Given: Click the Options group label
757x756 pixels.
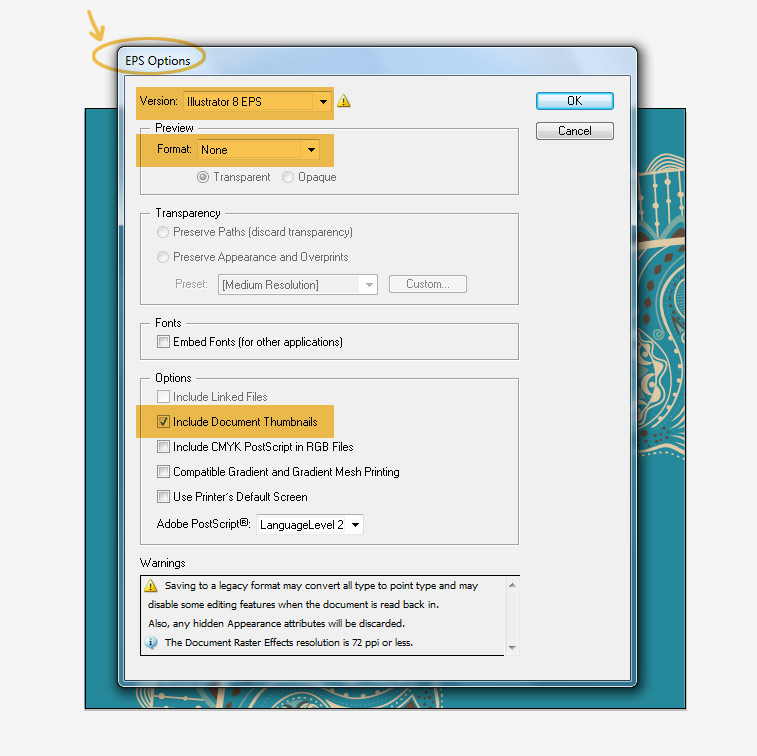Looking at the screenshot, I should [x=173, y=378].
